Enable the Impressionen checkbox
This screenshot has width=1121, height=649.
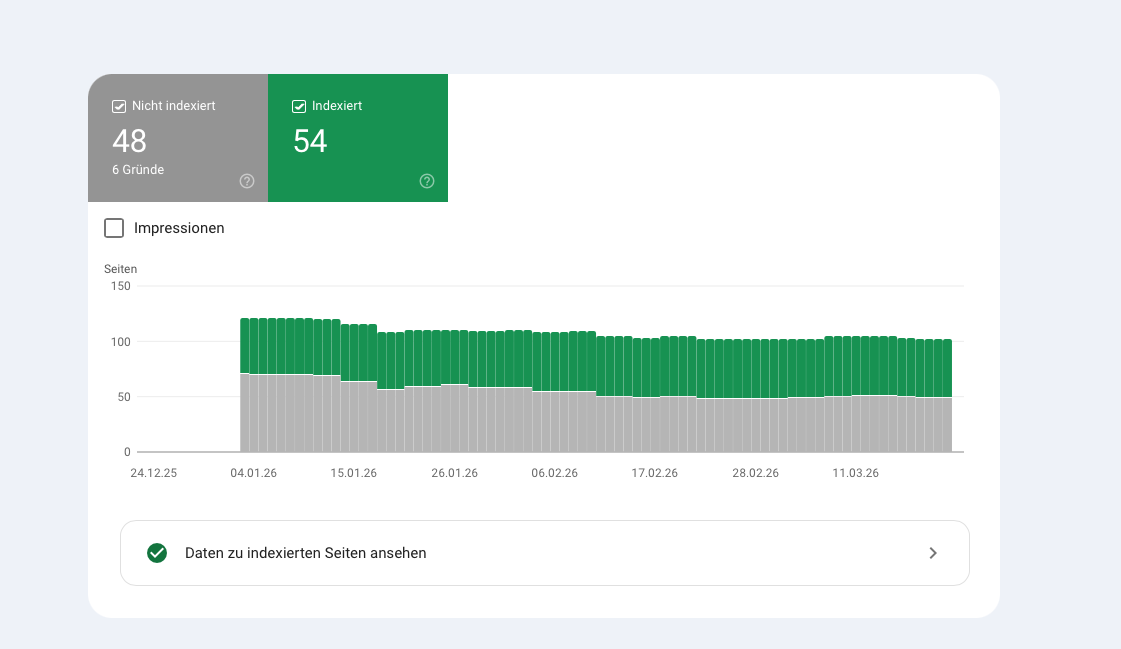tap(115, 228)
